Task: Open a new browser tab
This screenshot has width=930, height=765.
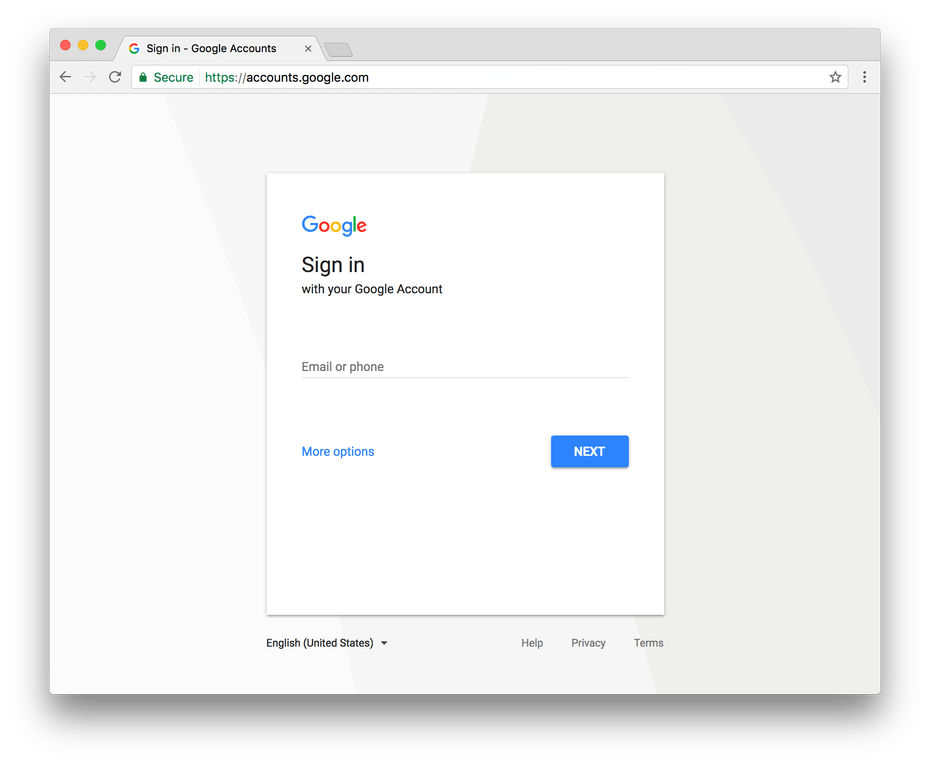Action: point(337,48)
